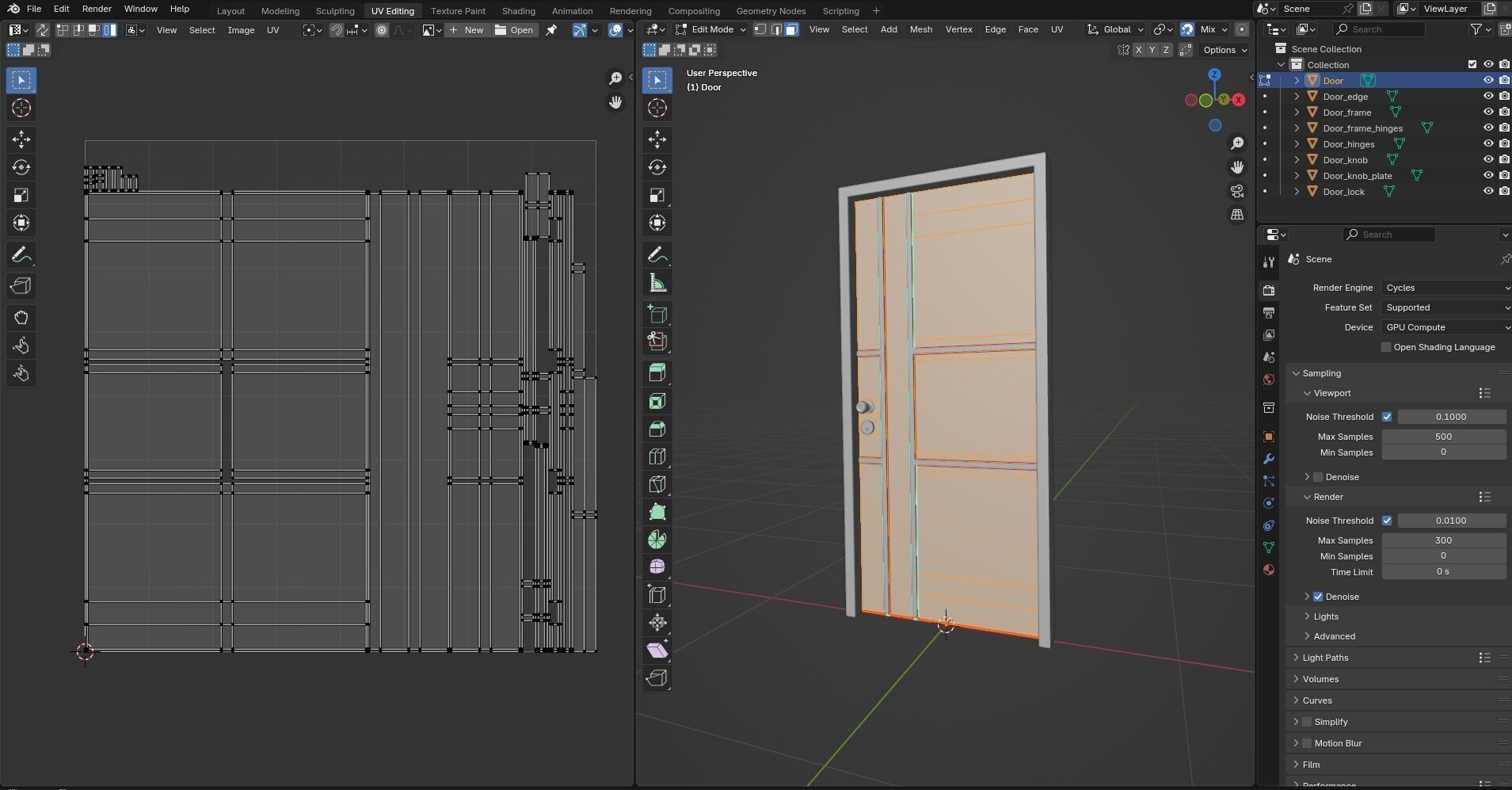Image resolution: width=1512 pixels, height=790 pixels.
Task: Select the Knife tool
Action: 657,484
